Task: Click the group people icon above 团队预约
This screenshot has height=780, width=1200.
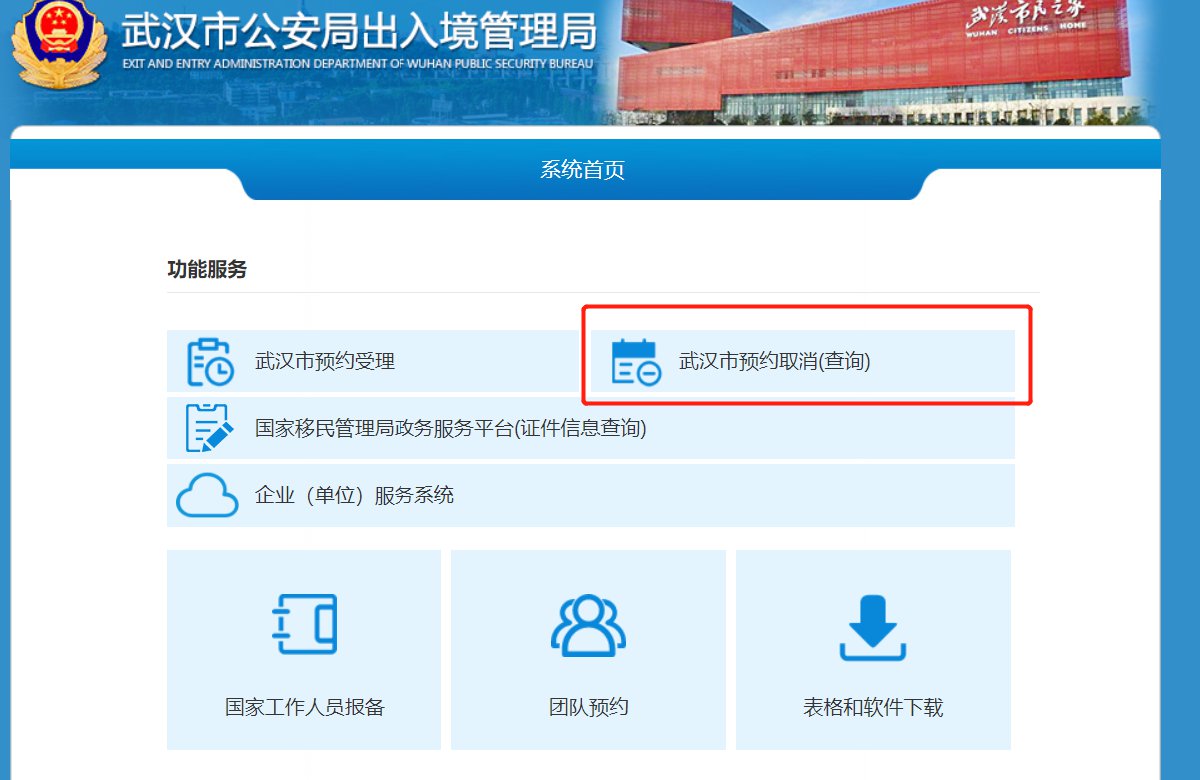Action: (588, 624)
